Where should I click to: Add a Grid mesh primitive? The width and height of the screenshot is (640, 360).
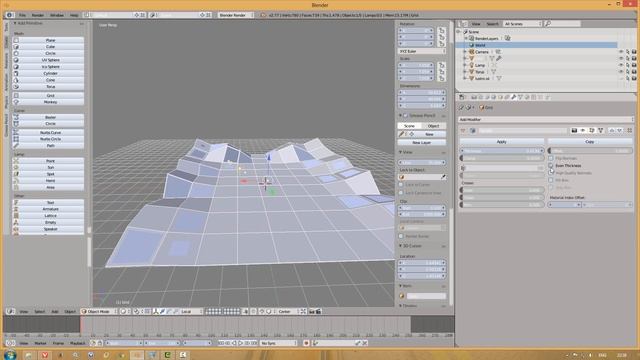(x=48, y=95)
